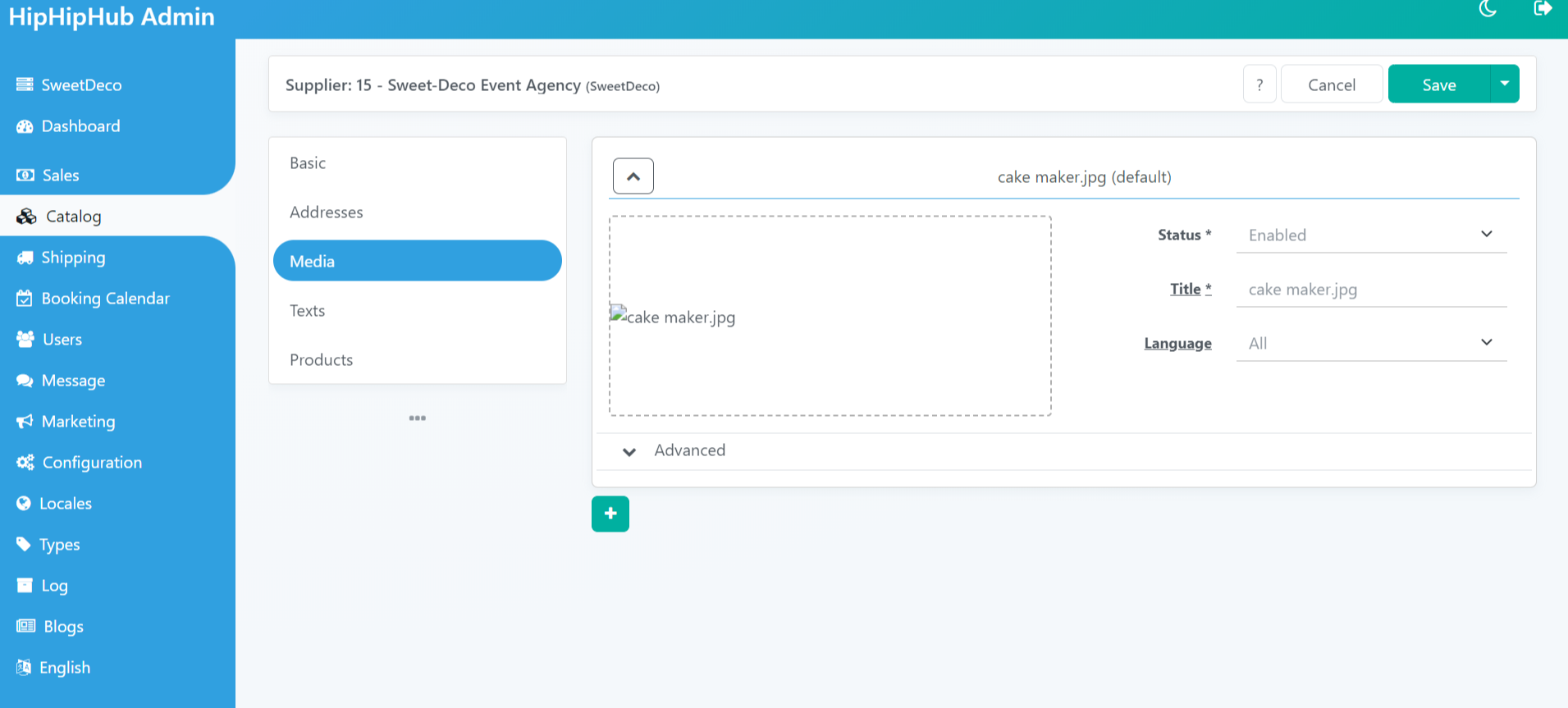Open help with the question mark button
The width and height of the screenshot is (1568, 708).
[x=1259, y=85]
